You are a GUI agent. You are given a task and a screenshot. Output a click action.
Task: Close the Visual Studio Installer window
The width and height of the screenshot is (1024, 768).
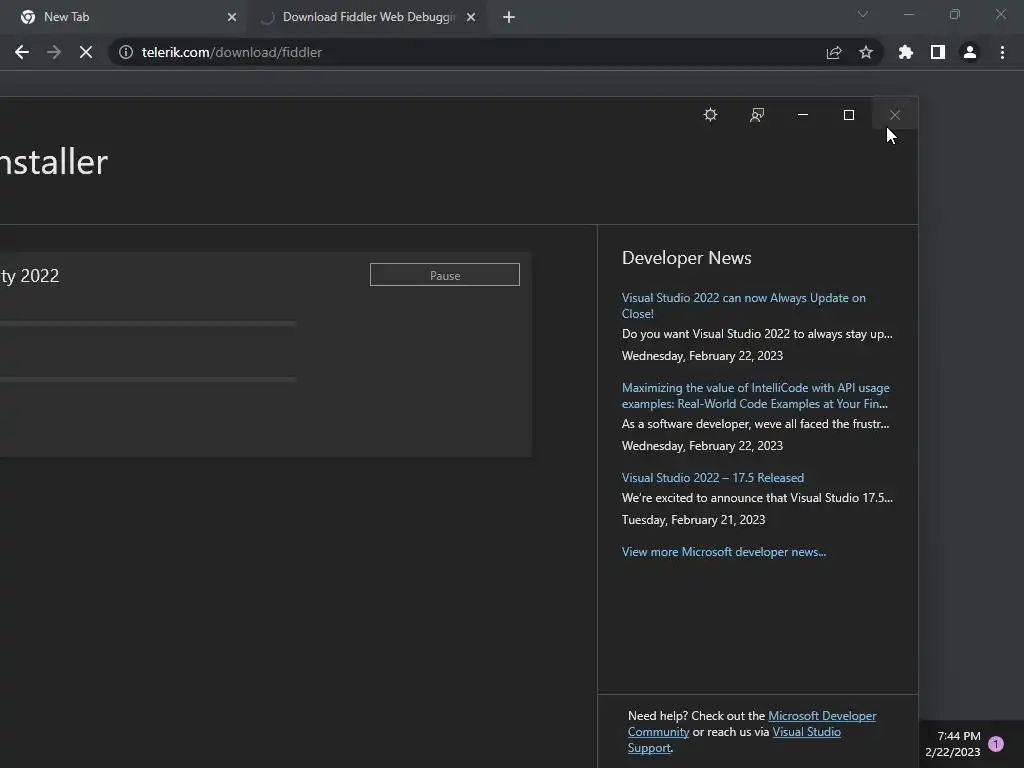(x=895, y=115)
